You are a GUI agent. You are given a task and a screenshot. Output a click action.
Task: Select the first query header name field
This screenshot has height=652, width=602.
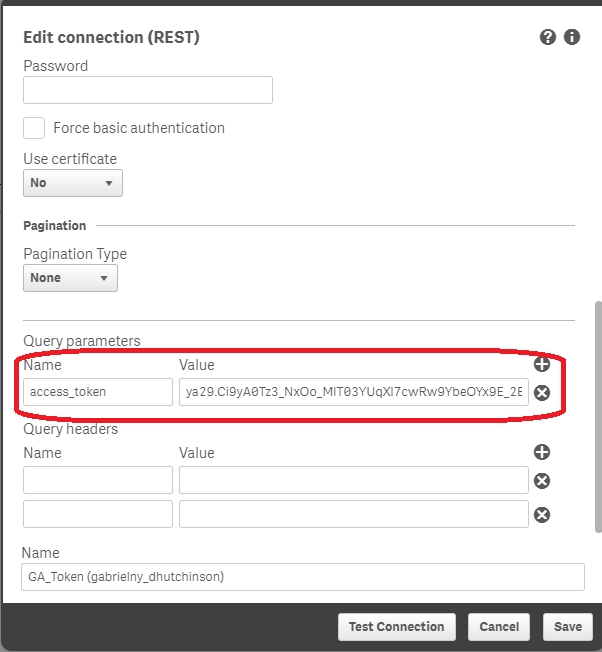[98, 480]
